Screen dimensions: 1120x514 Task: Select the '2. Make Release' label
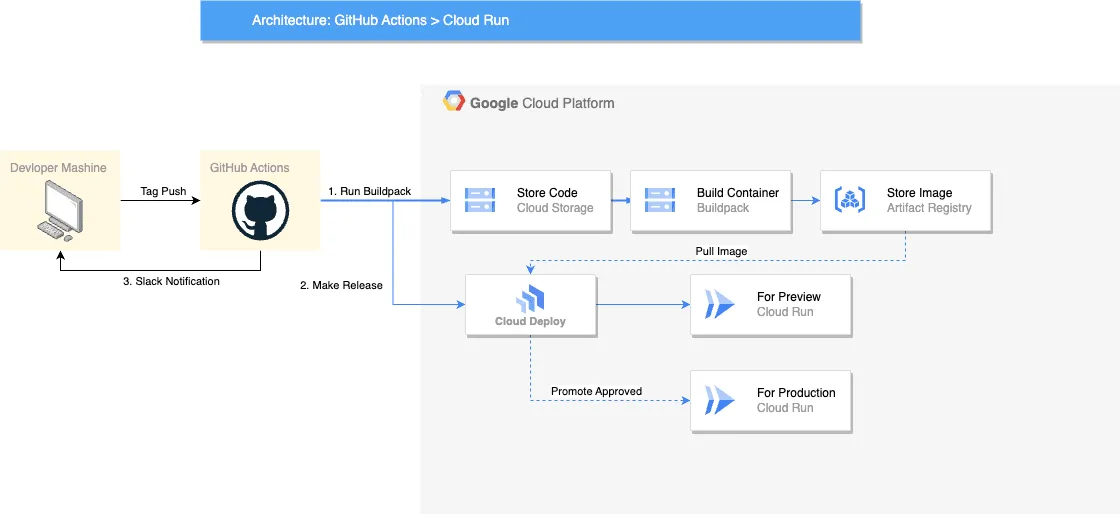[x=341, y=286]
